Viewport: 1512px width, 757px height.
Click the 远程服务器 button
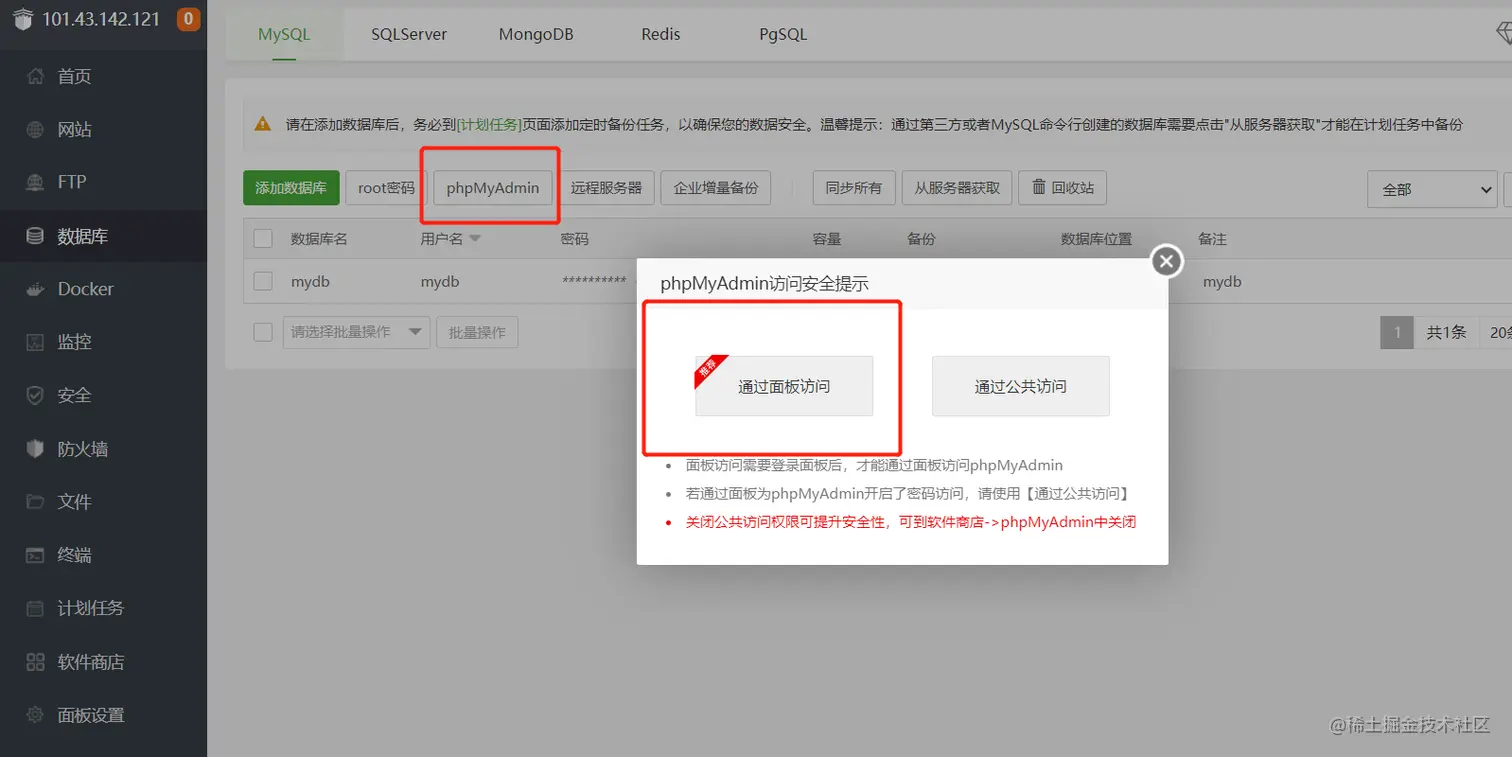(x=606, y=188)
